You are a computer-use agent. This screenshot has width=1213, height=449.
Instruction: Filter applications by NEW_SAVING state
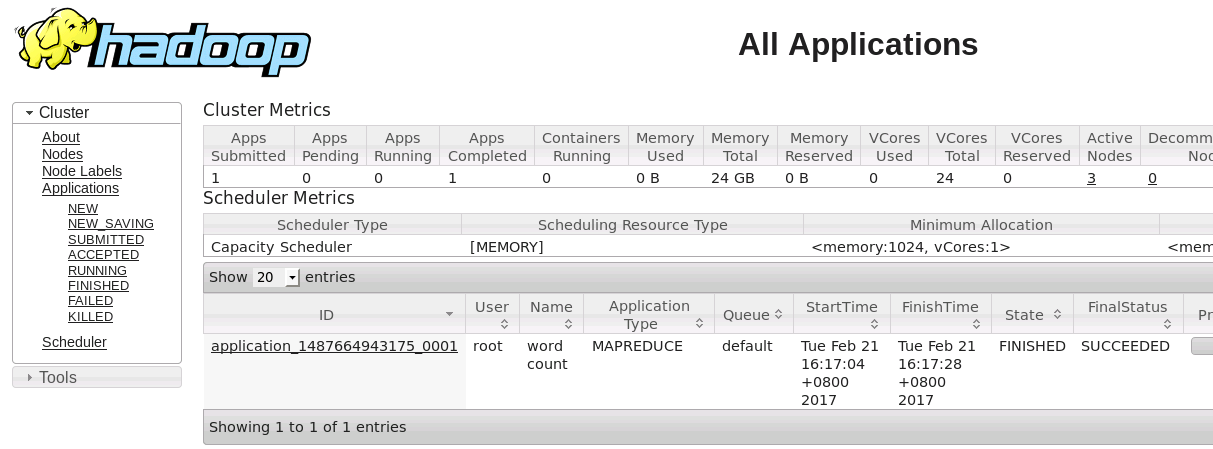tap(111, 224)
